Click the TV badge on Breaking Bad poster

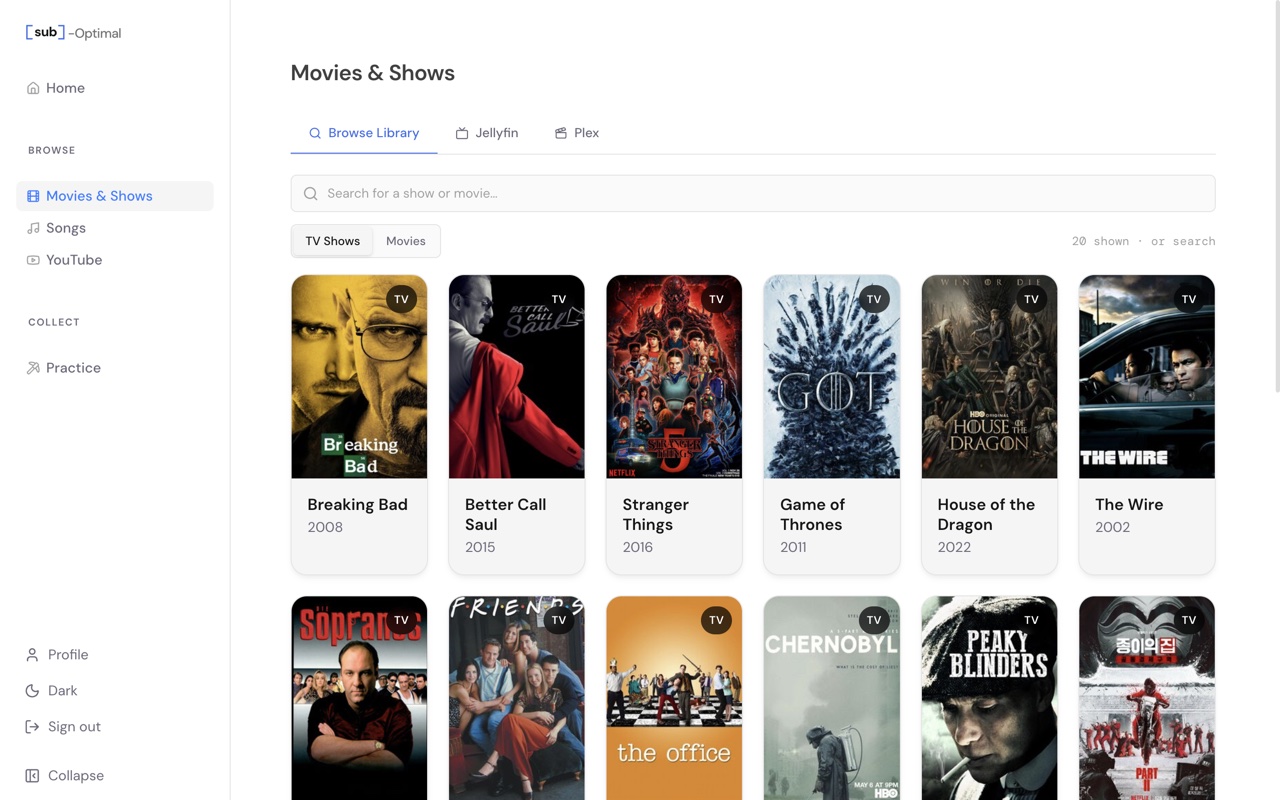pyautogui.click(x=401, y=299)
